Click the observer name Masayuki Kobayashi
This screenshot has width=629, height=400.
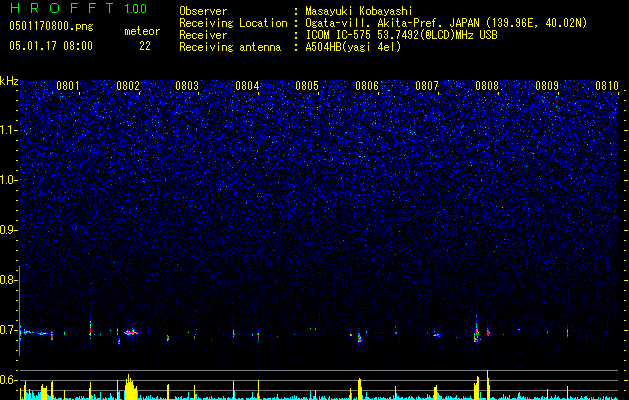click(x=359, y=11)
